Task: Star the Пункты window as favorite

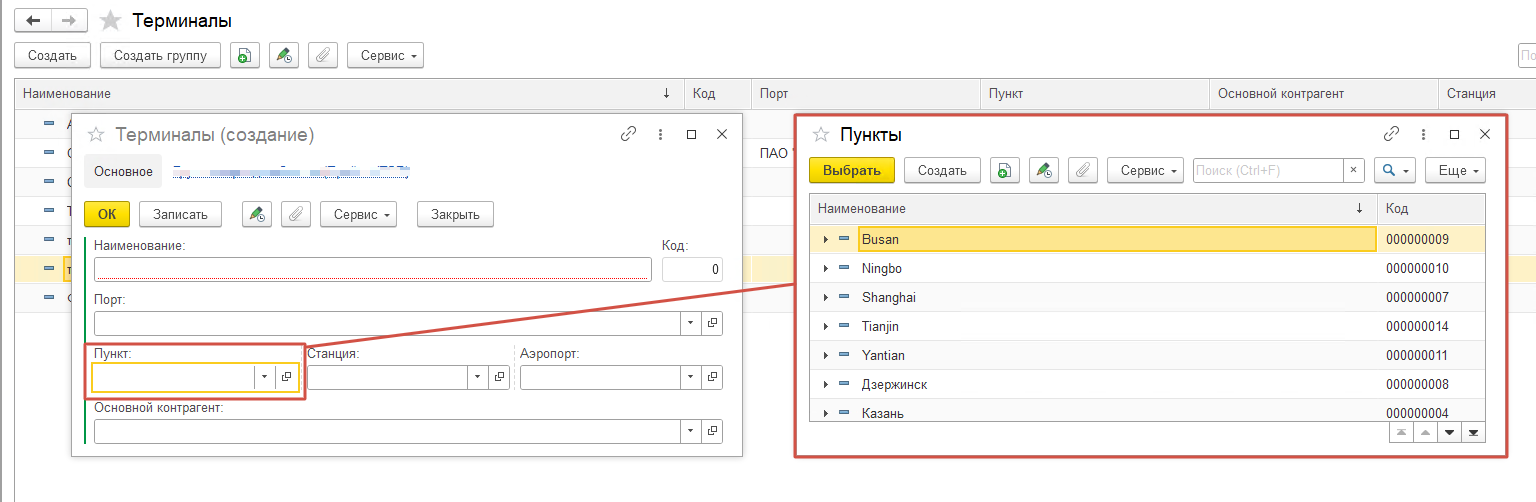Action: point(821,134)
